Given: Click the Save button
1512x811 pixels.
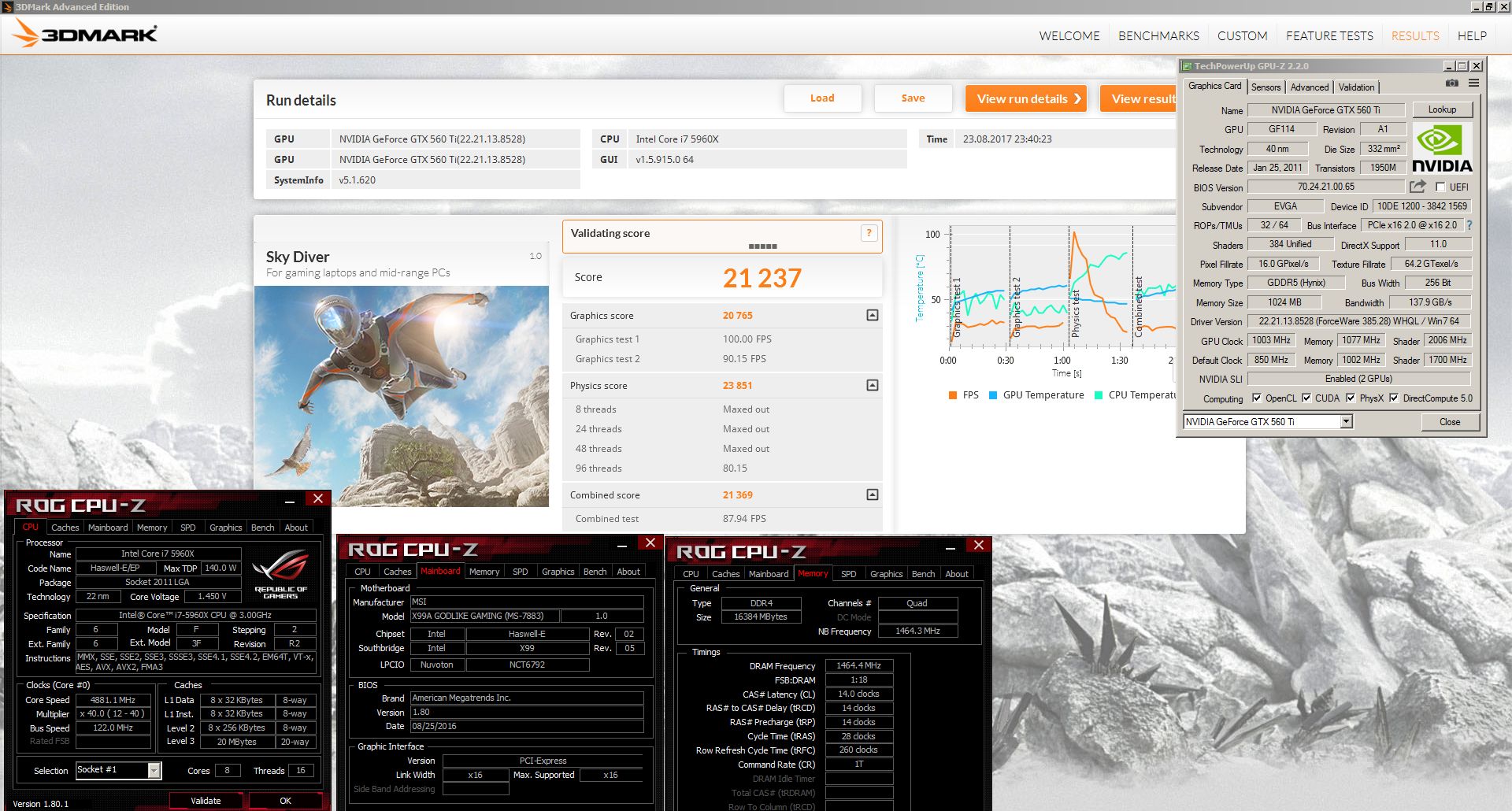Looking at the screenshot, I should 913,98.
